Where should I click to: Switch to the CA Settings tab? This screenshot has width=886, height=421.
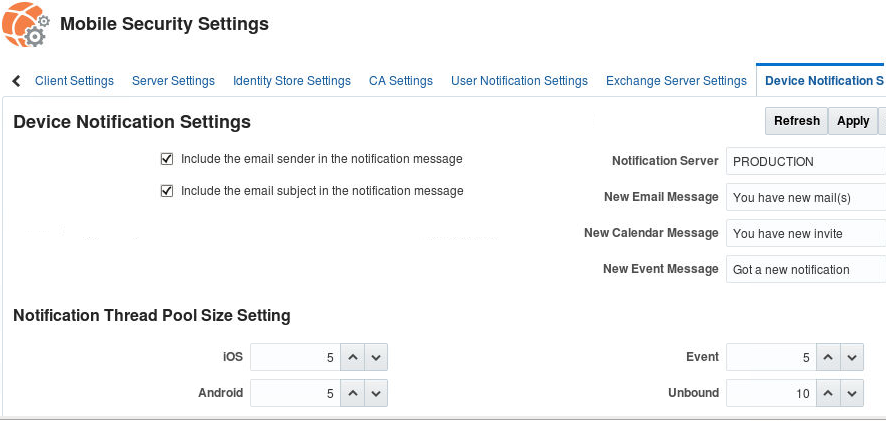(401, 81)
